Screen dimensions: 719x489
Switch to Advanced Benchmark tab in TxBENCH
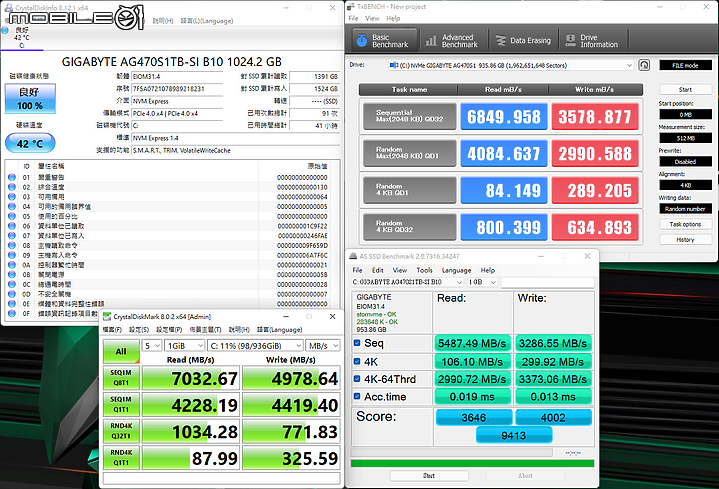452,40
